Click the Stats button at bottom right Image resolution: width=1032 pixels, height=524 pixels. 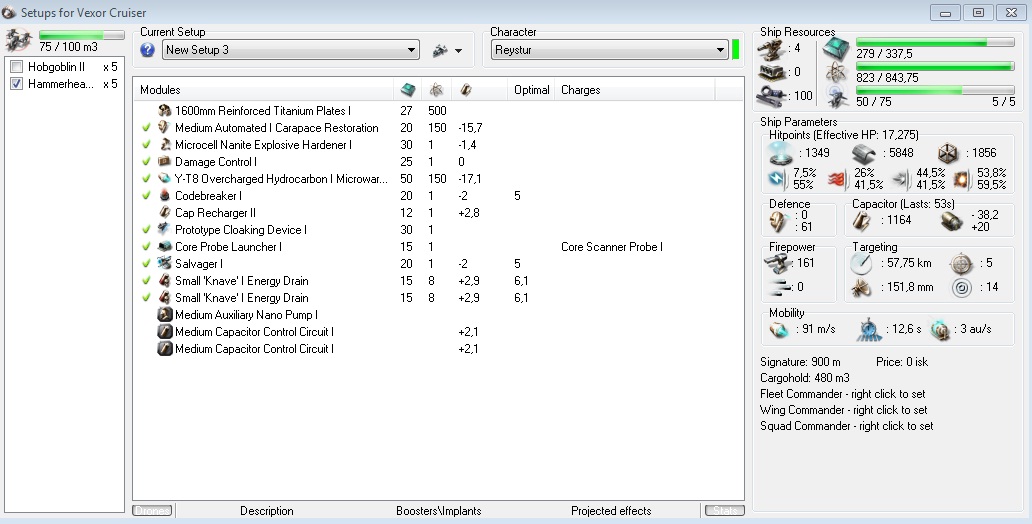click(725, 511)
